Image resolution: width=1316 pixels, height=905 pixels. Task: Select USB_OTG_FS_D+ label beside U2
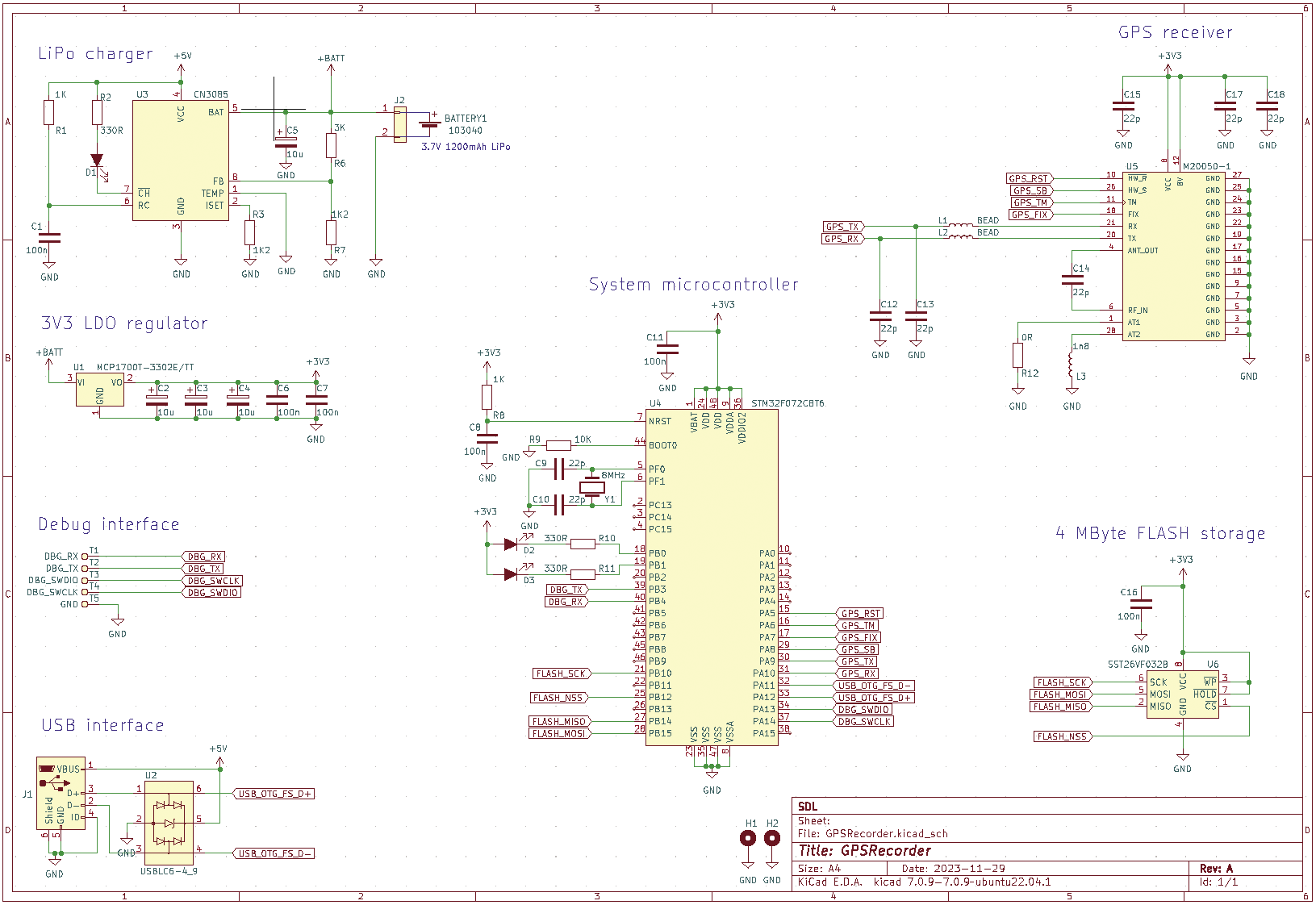pyautogui.click(x=274, y=794)
